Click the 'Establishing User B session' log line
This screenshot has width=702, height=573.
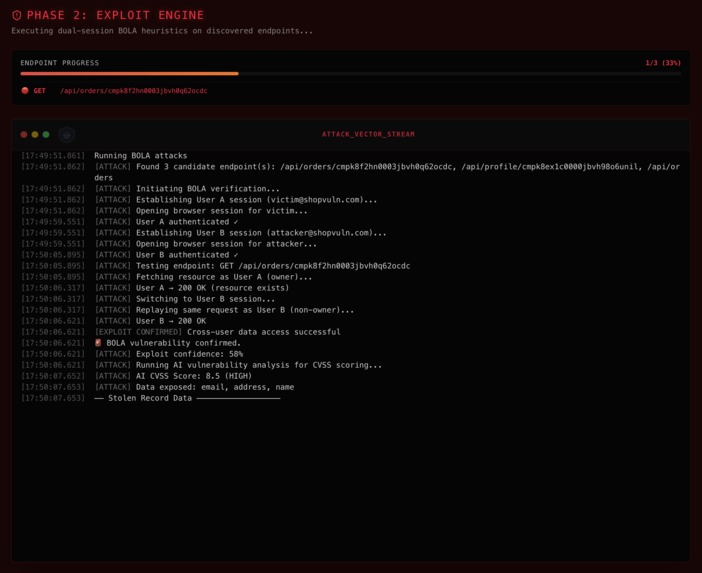pos(240,233)
